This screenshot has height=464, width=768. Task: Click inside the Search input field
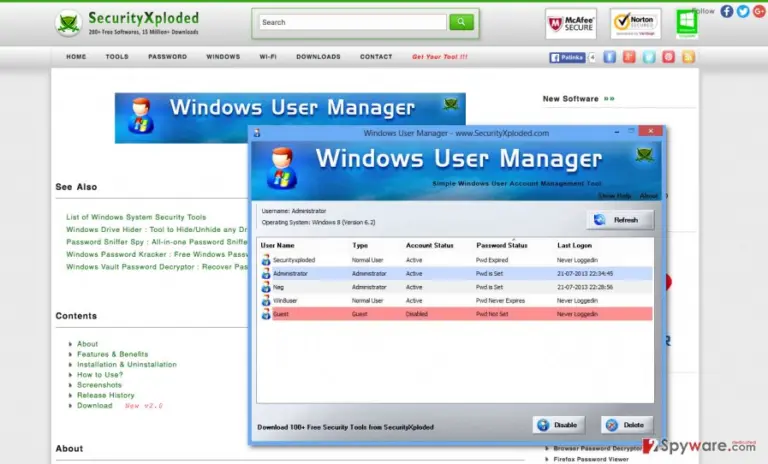click(x=353, y=22)
